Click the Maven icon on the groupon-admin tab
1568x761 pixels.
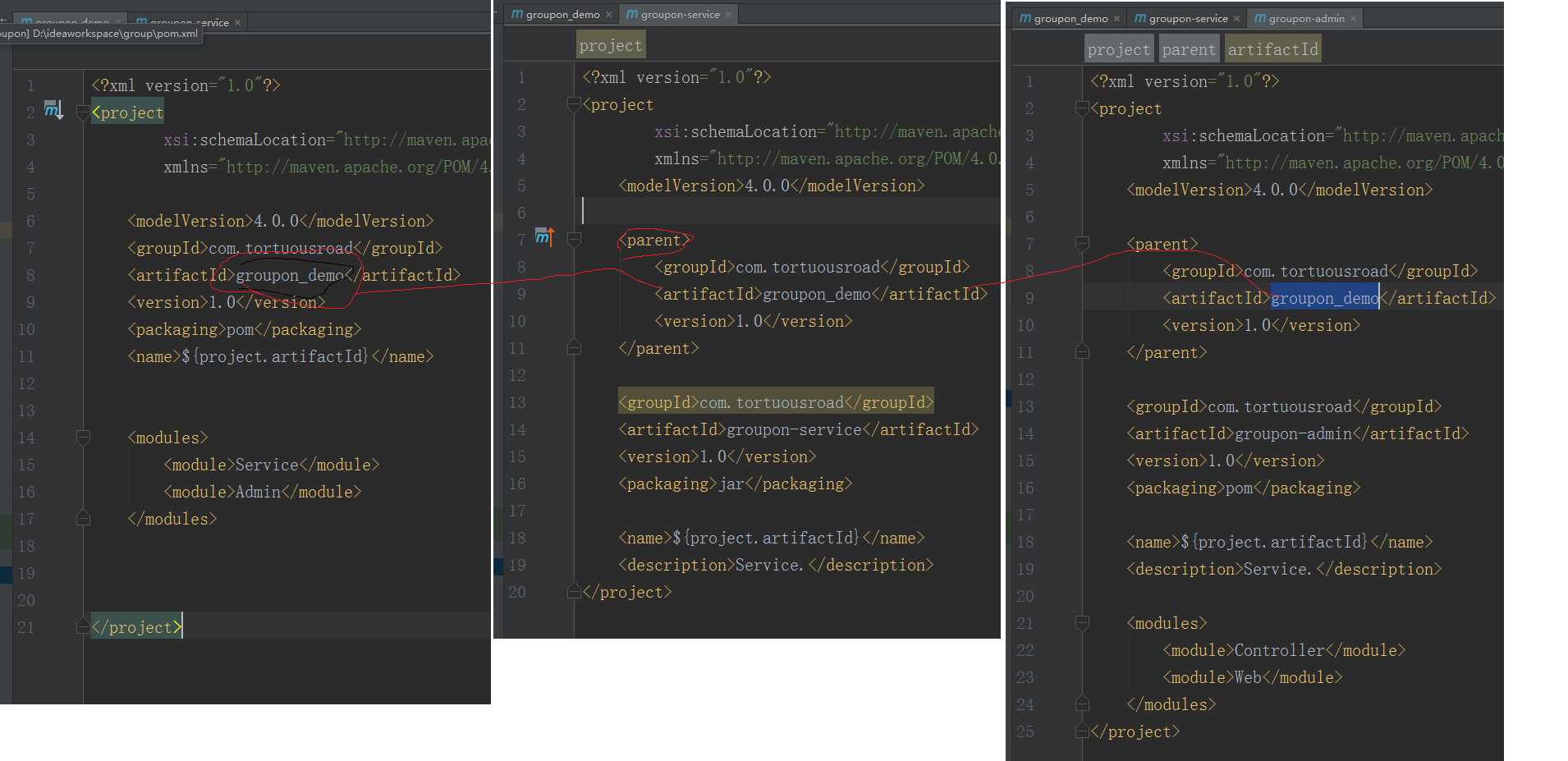click(x=1260, y=18)
